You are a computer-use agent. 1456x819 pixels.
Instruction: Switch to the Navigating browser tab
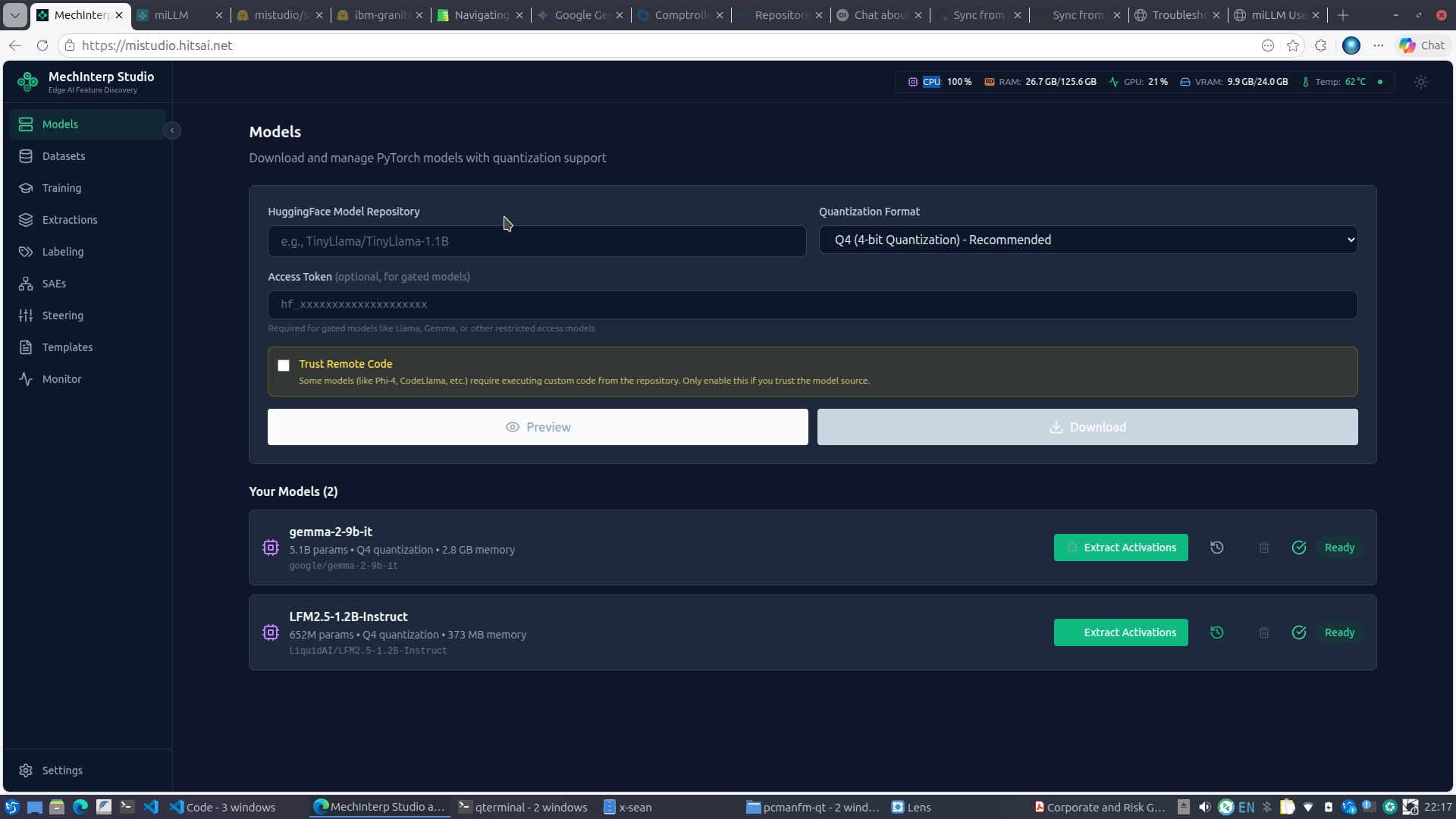(481, 15)
